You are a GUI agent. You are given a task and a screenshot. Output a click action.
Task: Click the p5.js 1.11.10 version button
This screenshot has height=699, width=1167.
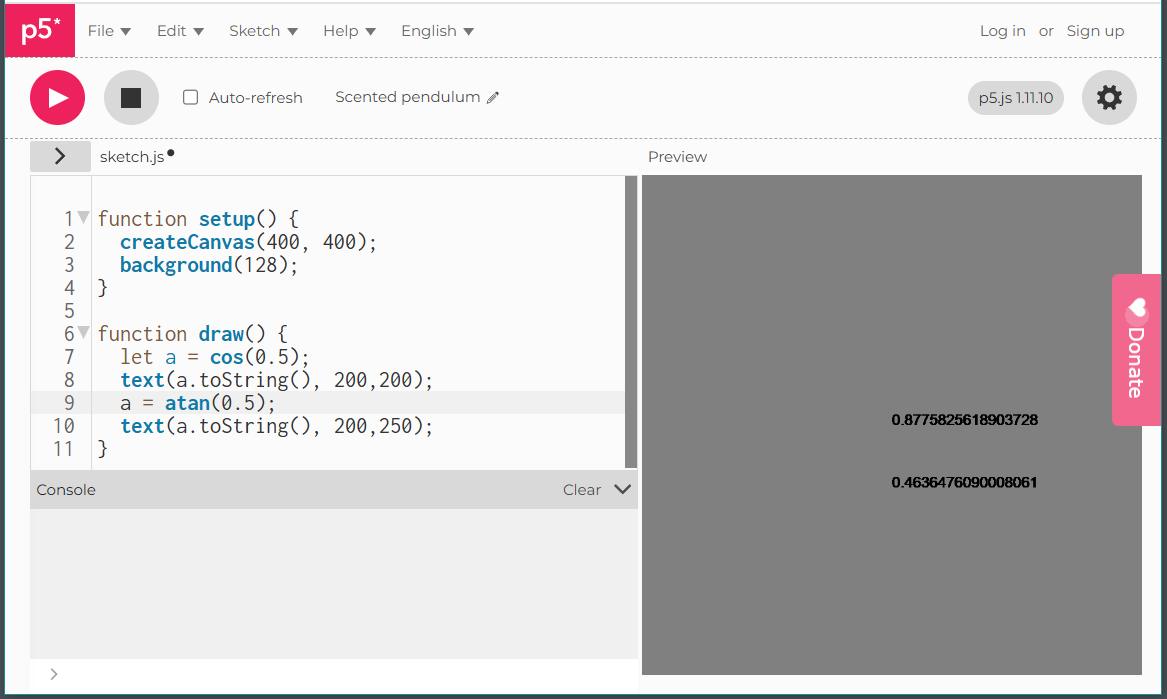[x=1015, y=98]
